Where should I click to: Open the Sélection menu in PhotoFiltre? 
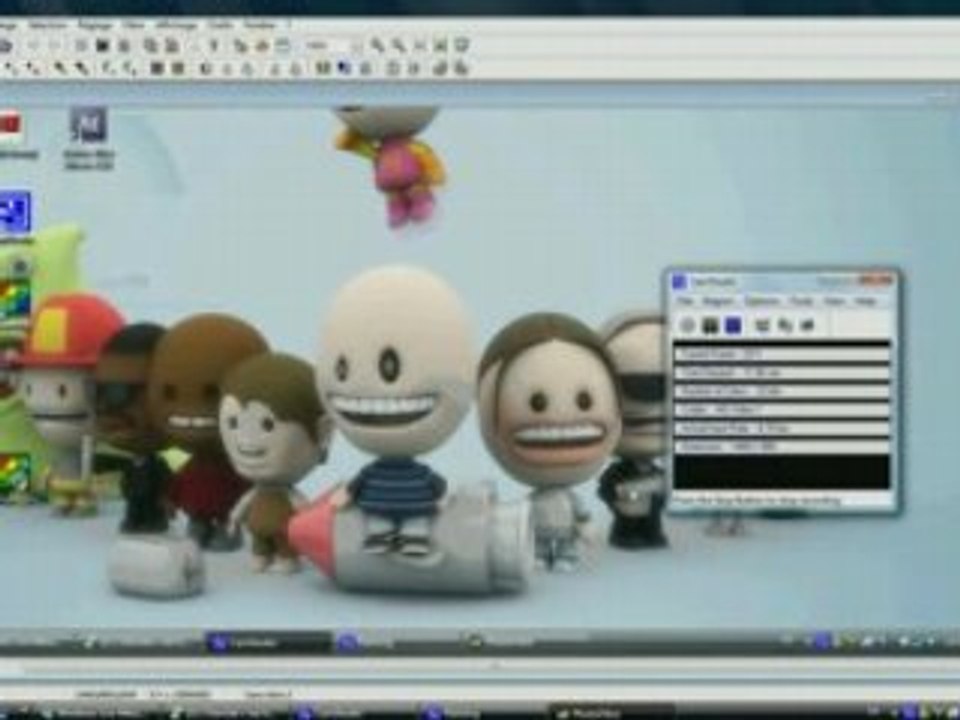[x=48, y=25]
